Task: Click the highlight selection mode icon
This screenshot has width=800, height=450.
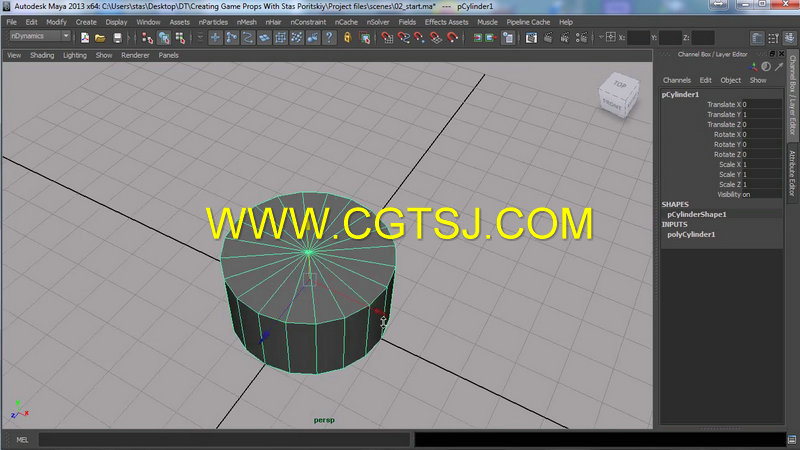Action: [364, 38]
